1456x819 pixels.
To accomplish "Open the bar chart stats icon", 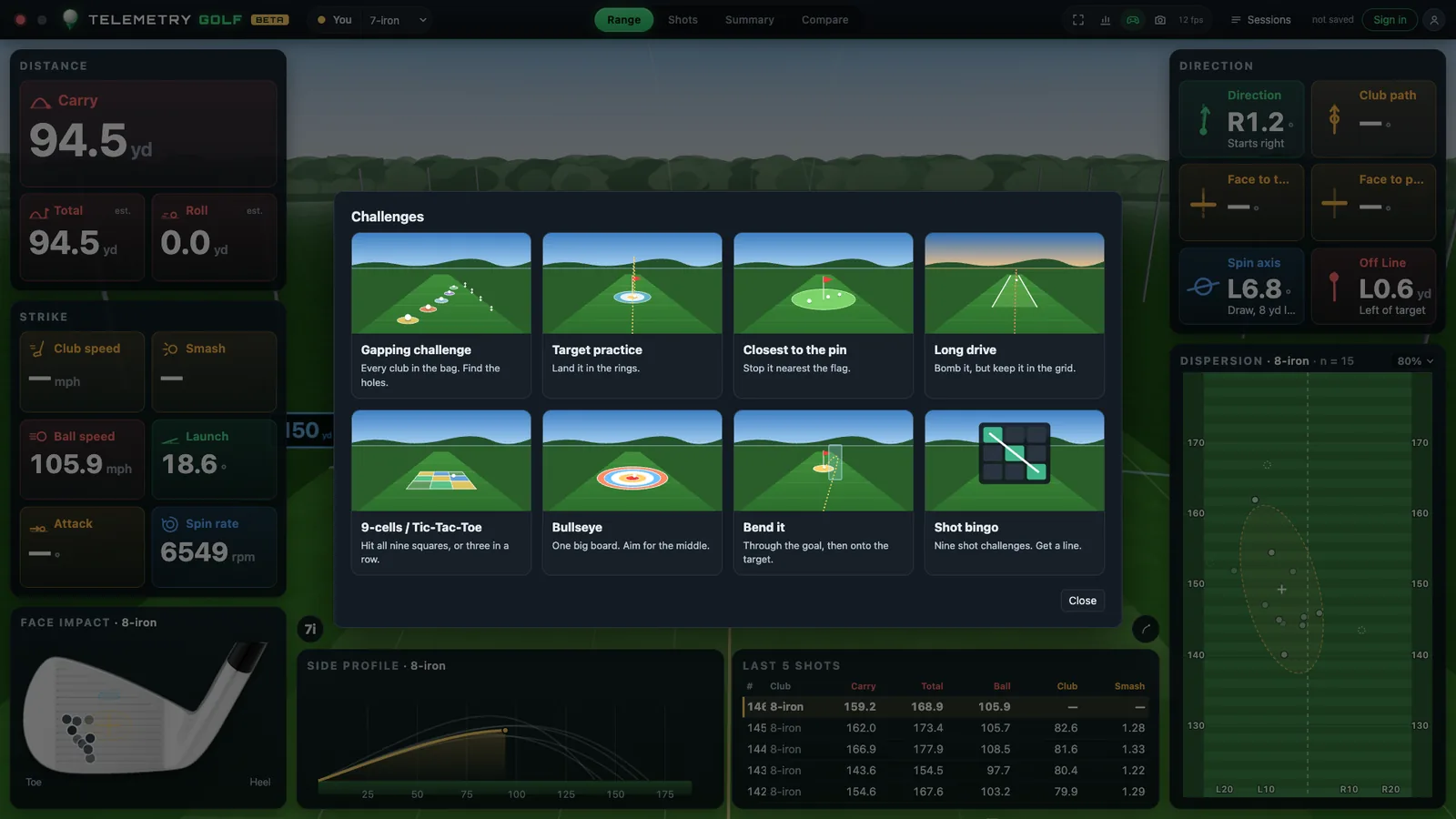I will tap(1106, 20).
